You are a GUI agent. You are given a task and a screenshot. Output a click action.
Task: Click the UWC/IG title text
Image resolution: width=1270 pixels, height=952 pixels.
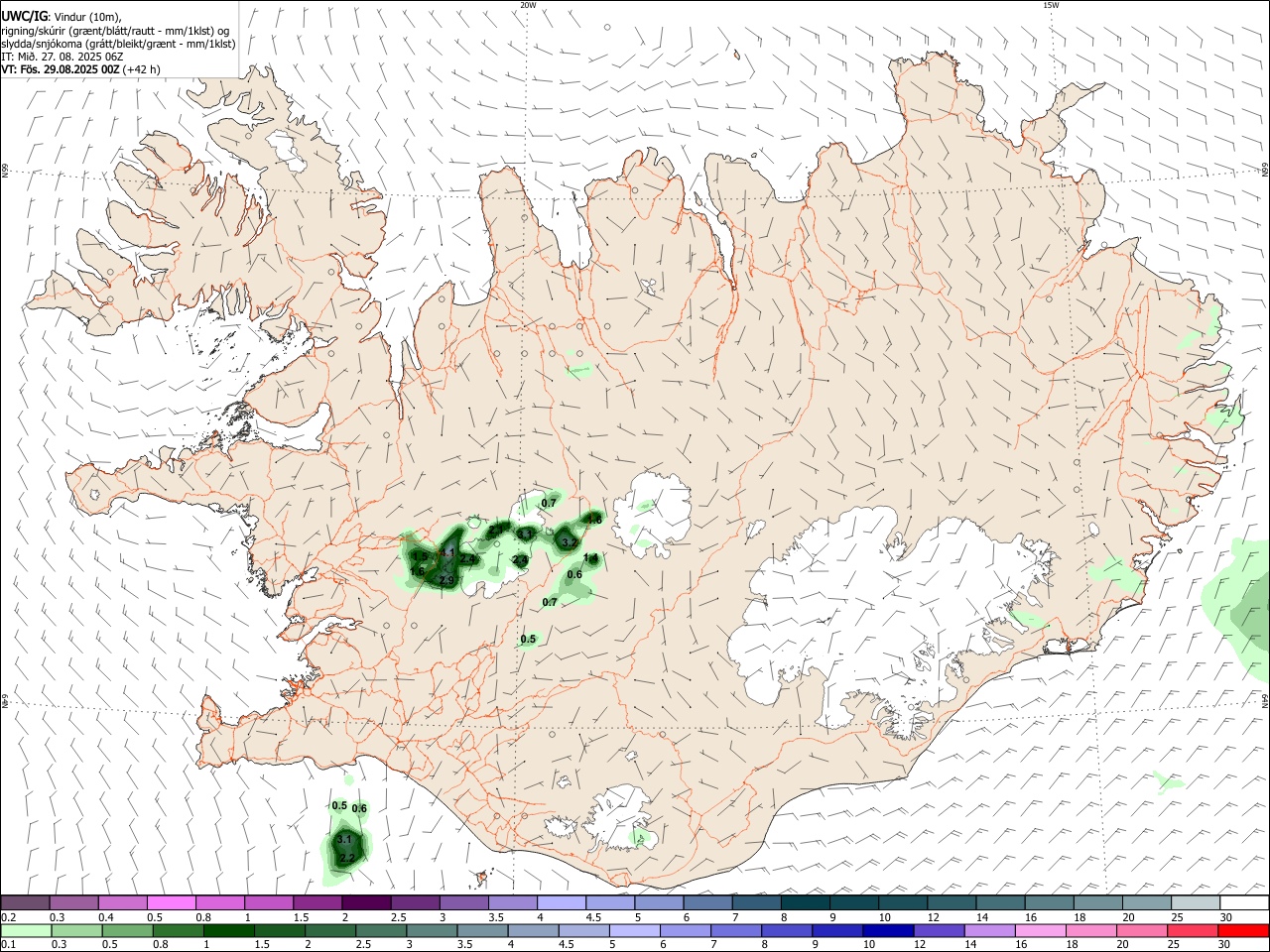24,16
